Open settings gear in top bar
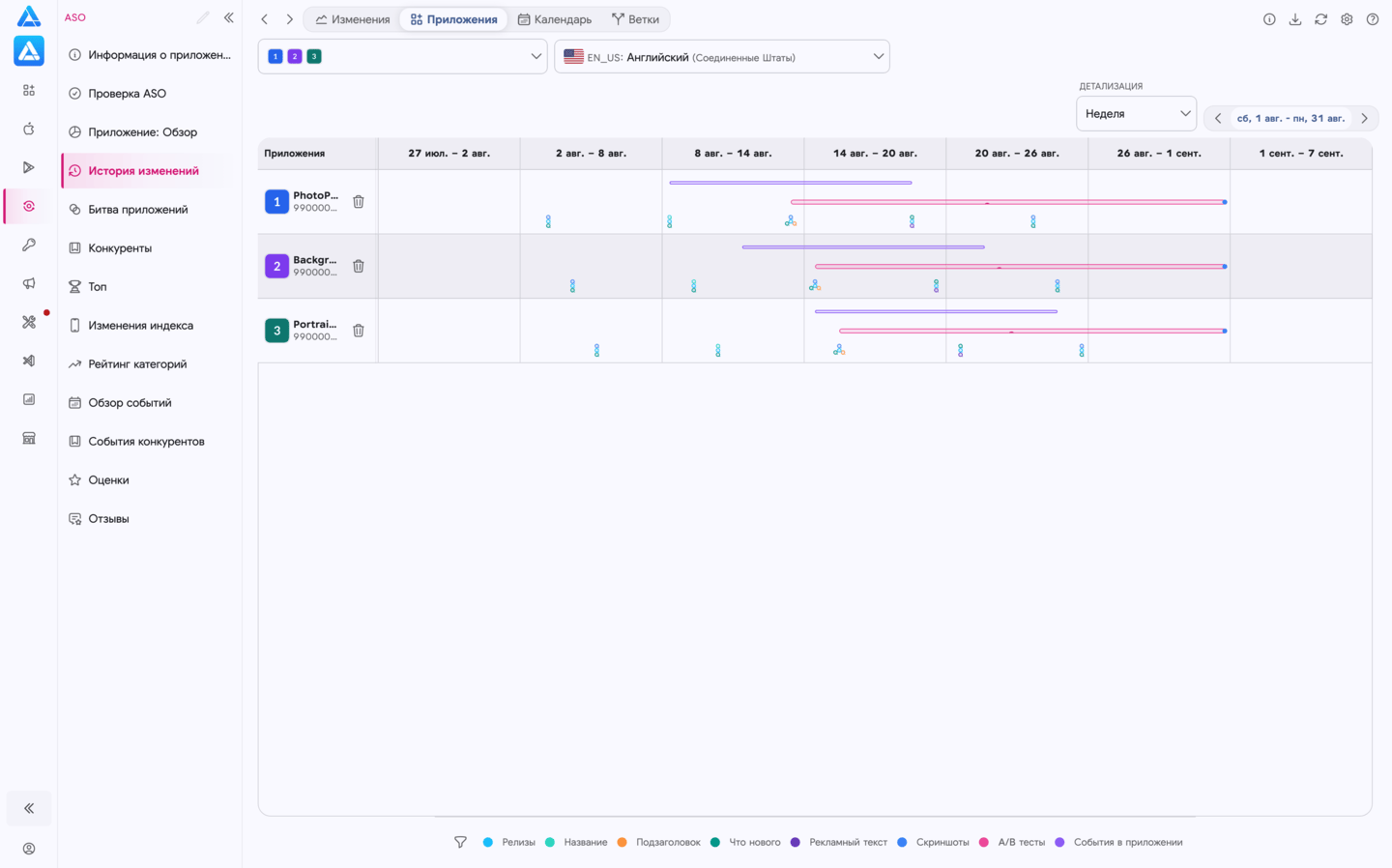 pyautogui.click(x=1347, y=19)
